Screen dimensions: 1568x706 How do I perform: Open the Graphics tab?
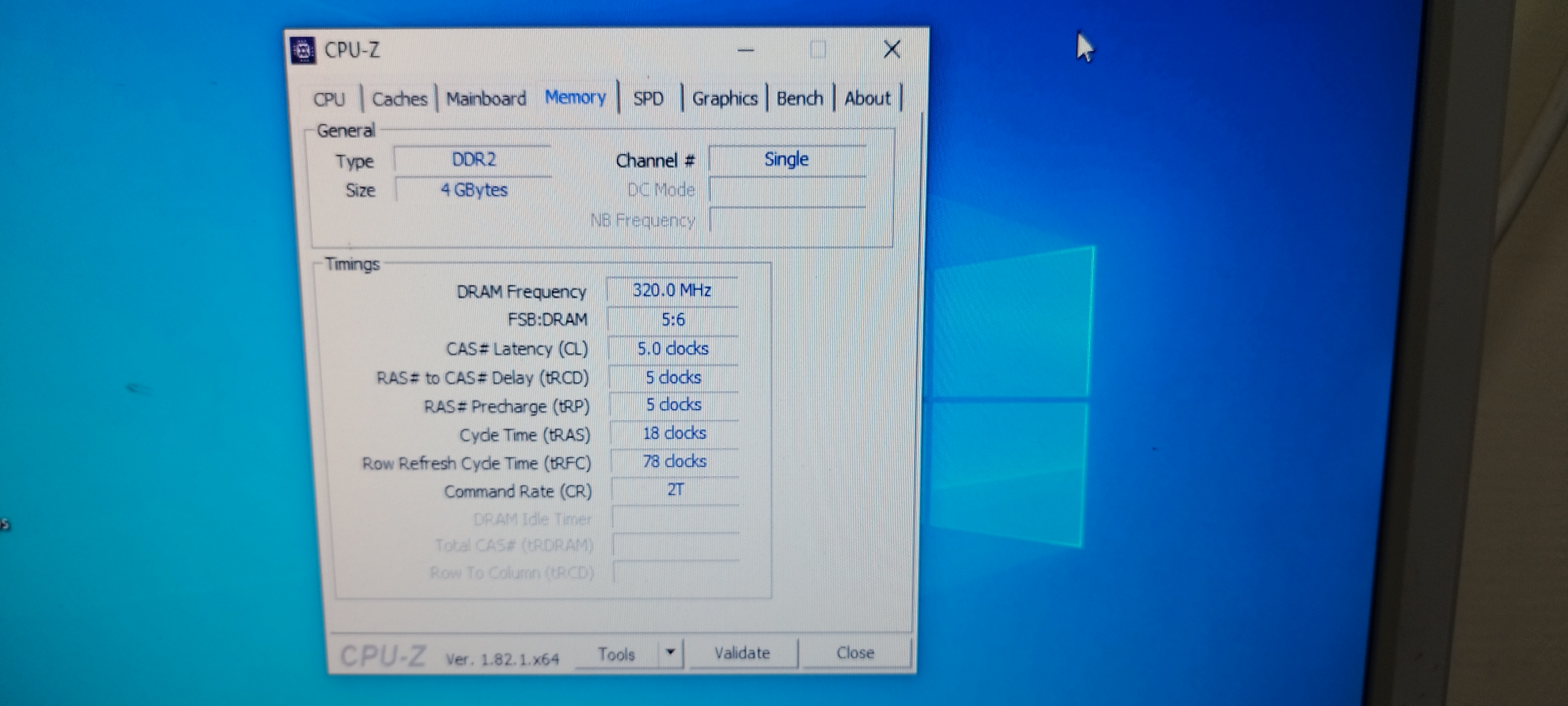[x=724, y=99]
